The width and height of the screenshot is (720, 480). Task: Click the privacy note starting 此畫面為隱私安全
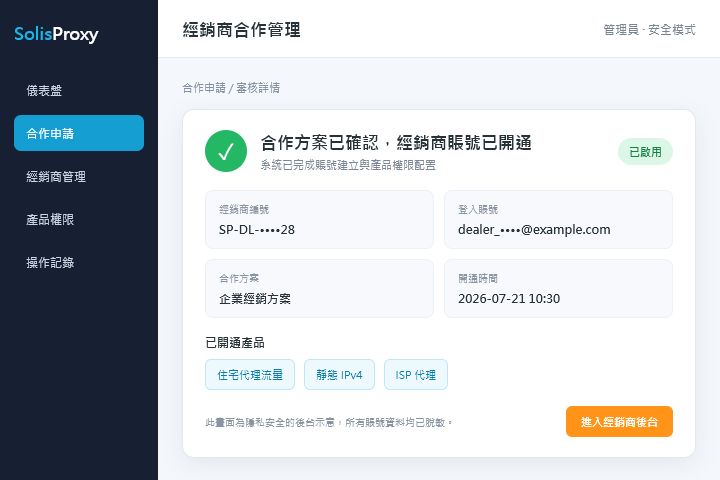pos(329,423)
